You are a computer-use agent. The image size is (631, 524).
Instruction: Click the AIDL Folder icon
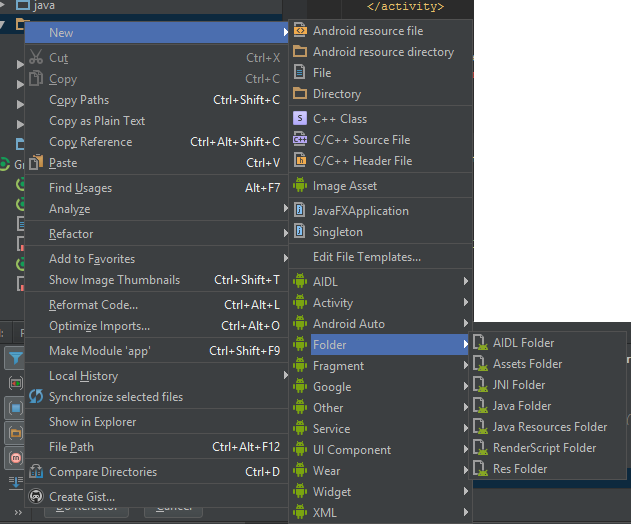point(480,342)
